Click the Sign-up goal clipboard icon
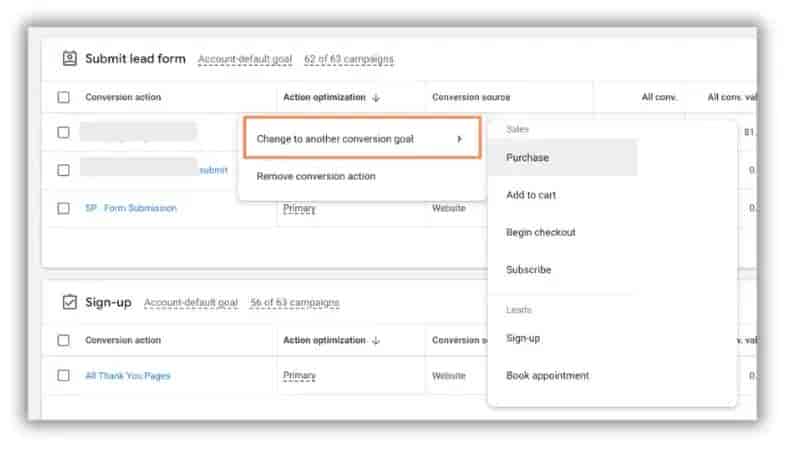The height and width of the screenshot is (450, 788). pyautogui.click(x=69, y=302)
